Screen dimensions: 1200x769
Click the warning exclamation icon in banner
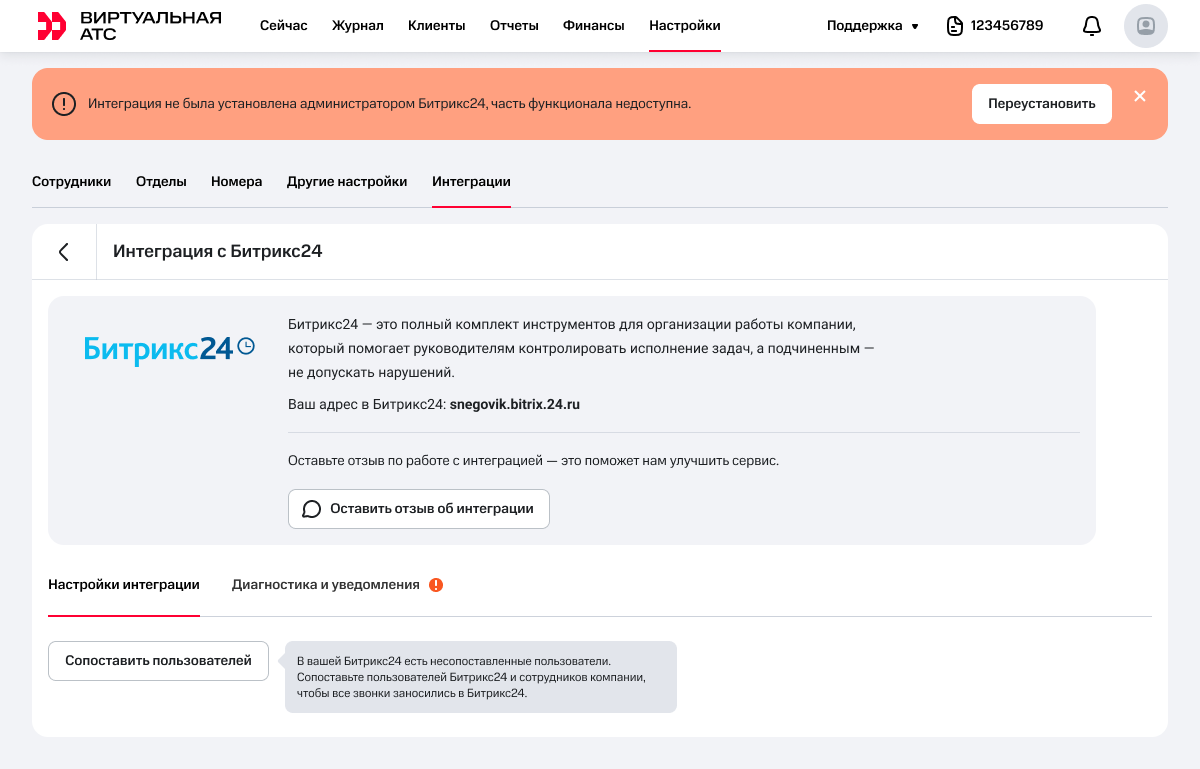[64, 104]
